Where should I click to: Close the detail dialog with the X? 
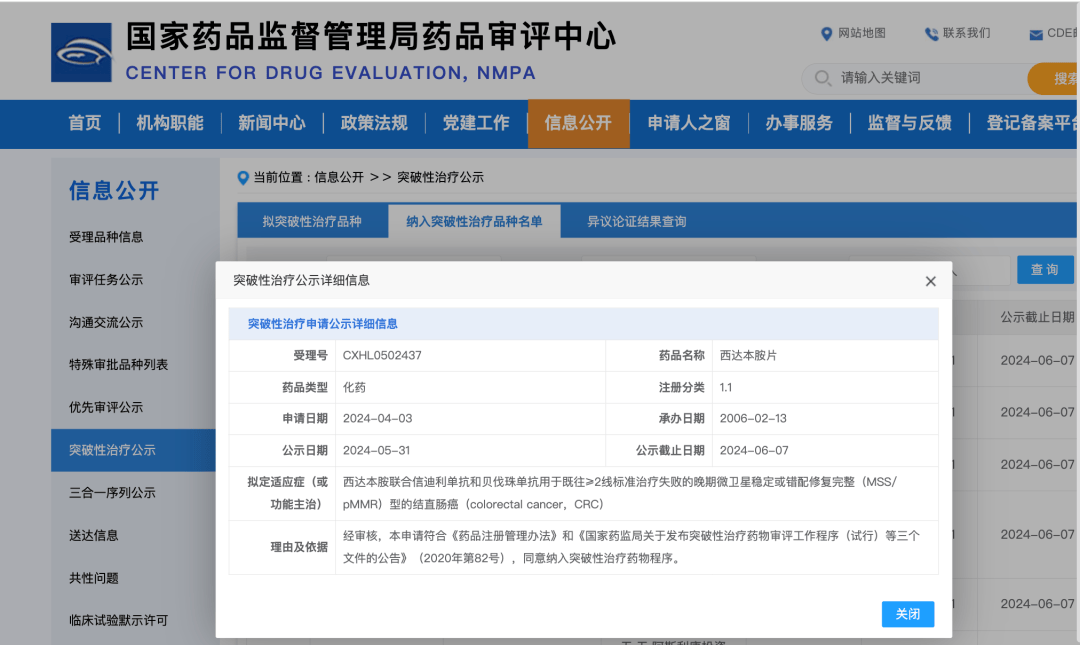point(930,281)
